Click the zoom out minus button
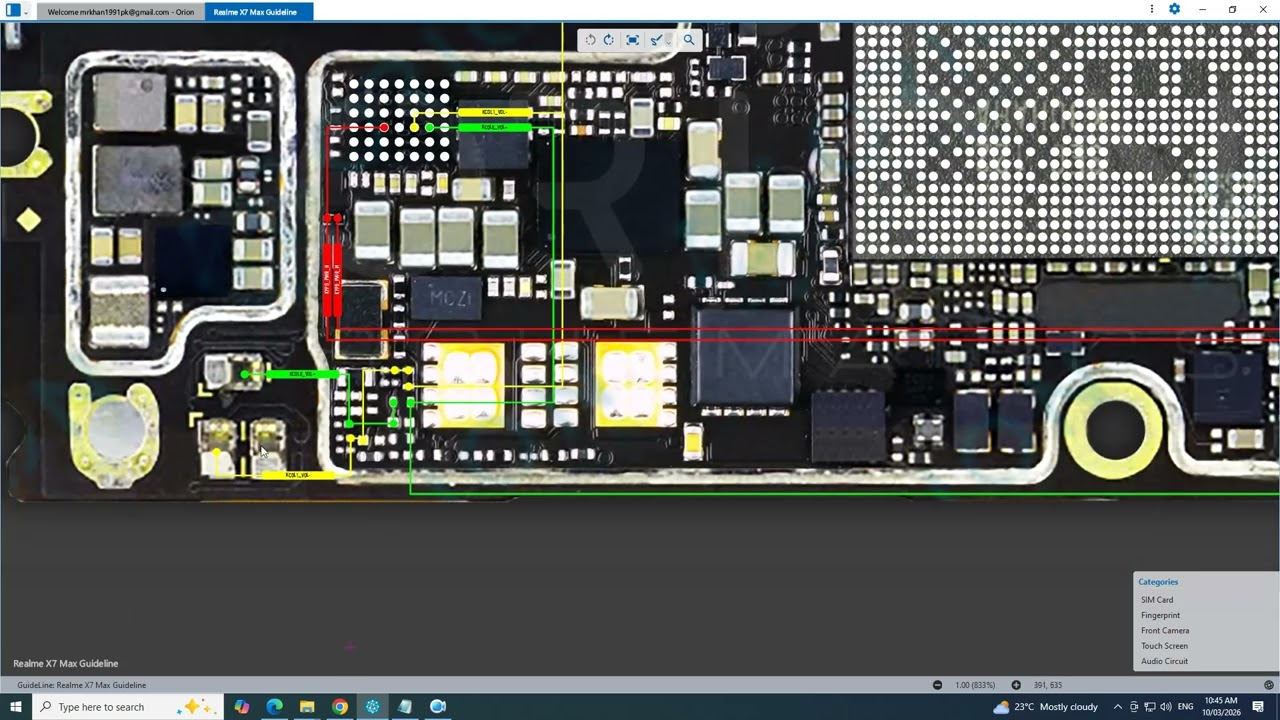The image size is (1280, 720). click(937, 685)
